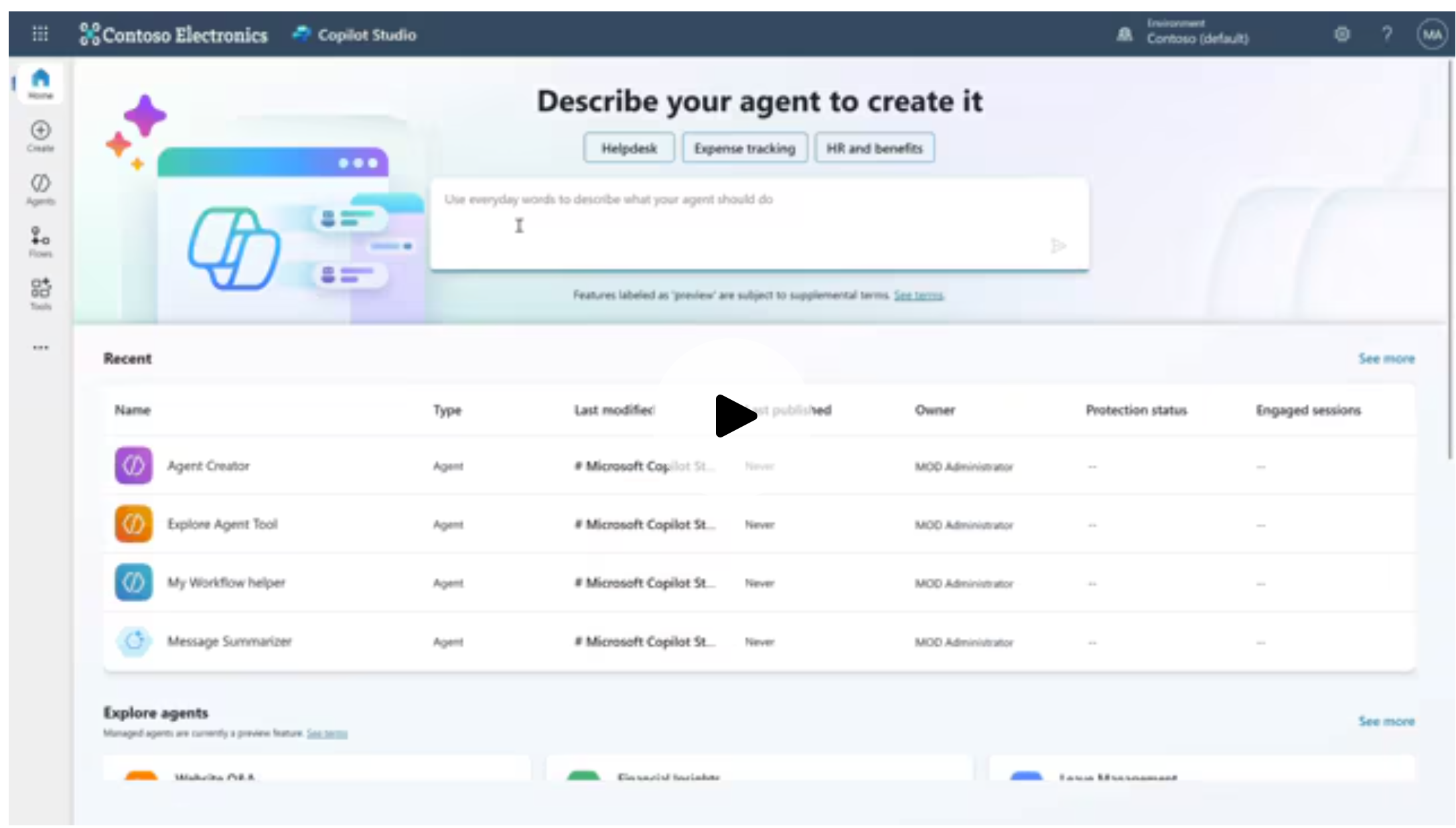The width and height of the screenshot is (1456, 828).
Task: Open the sidebar more options ellipsis
Action: pos(41,348)
